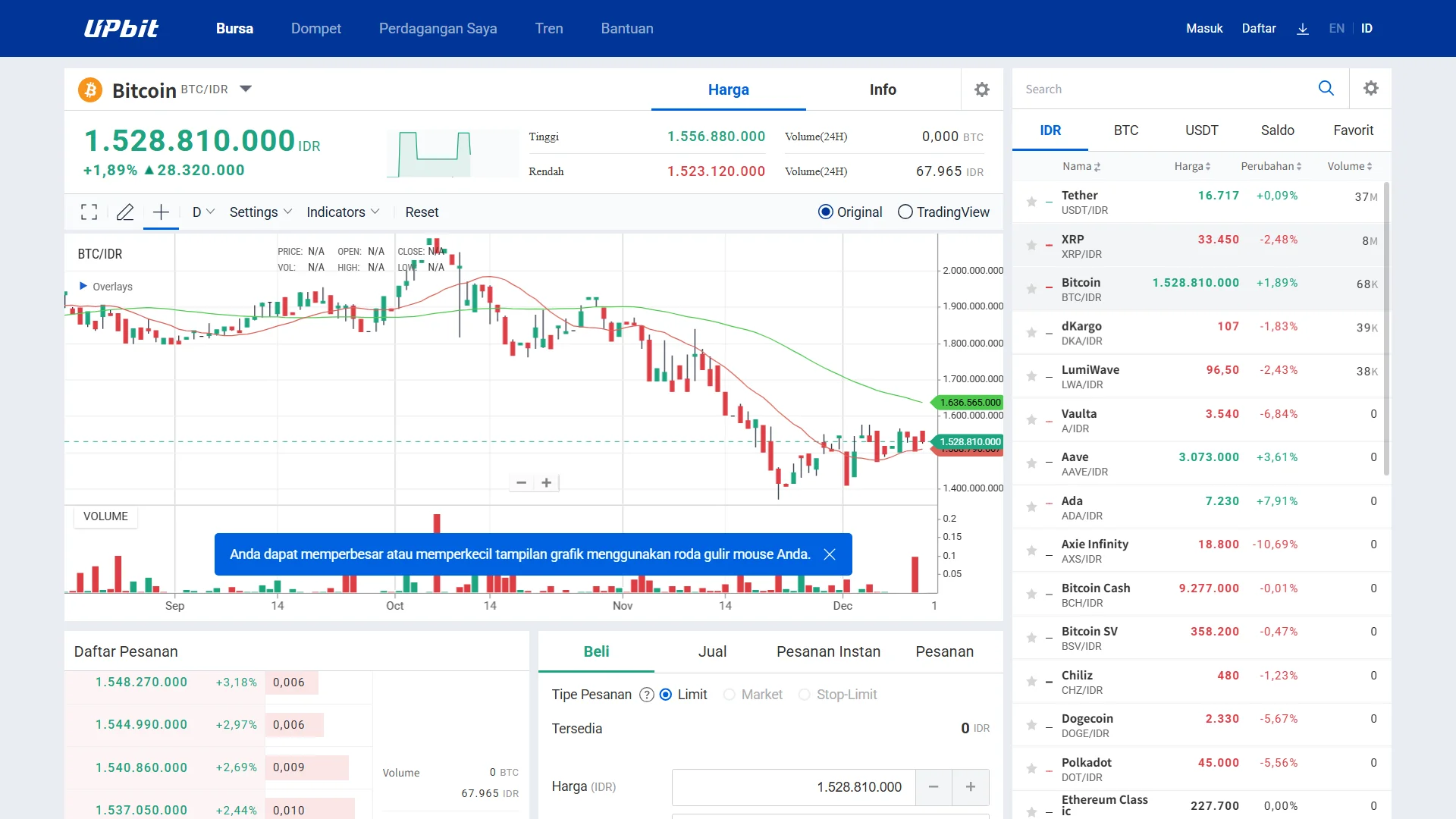Viewport: 1456px width, 819px height.
Task: Click the plus icon on the chart toolbar
Action: tap(161, 212)
